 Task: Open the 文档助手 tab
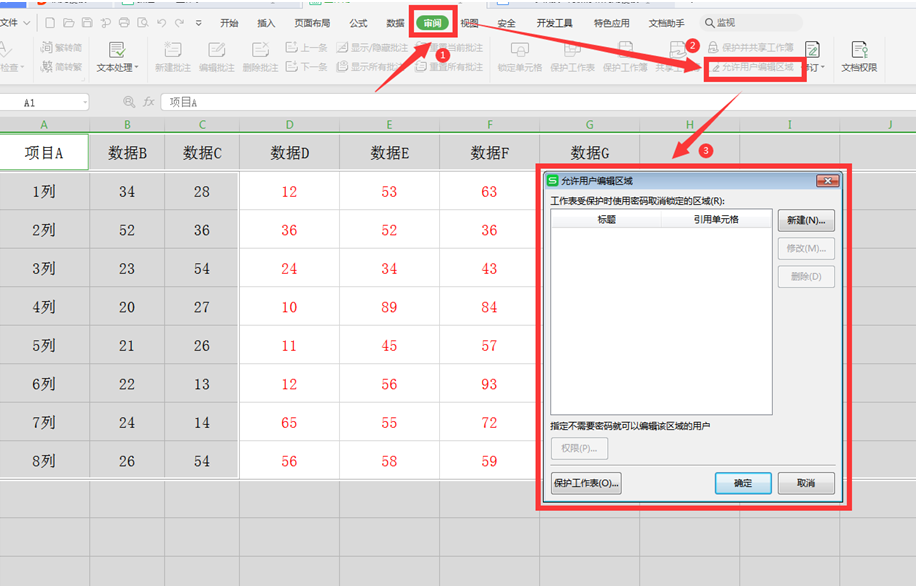667,23
